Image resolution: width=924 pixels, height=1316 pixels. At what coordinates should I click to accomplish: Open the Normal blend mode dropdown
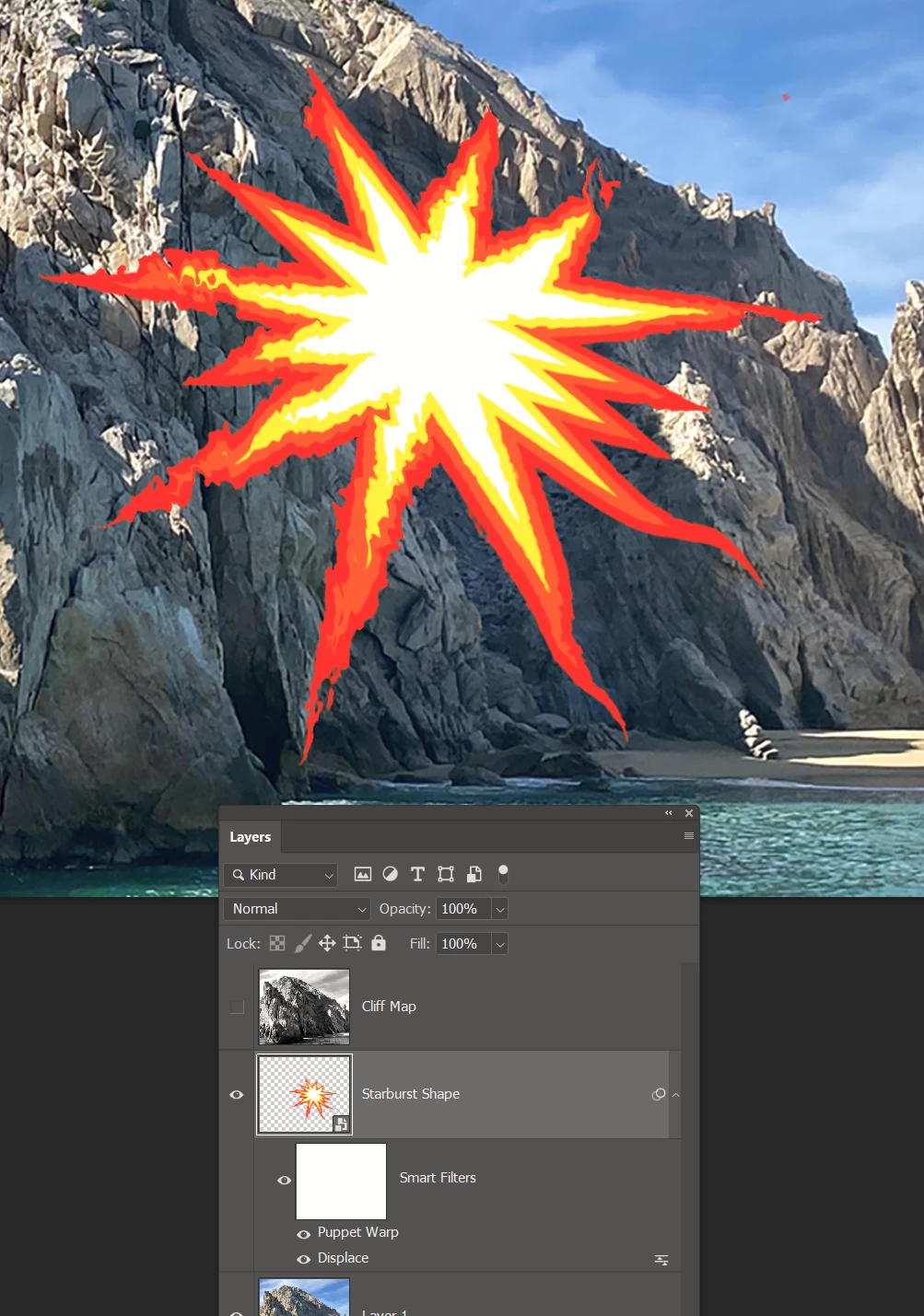297,909
